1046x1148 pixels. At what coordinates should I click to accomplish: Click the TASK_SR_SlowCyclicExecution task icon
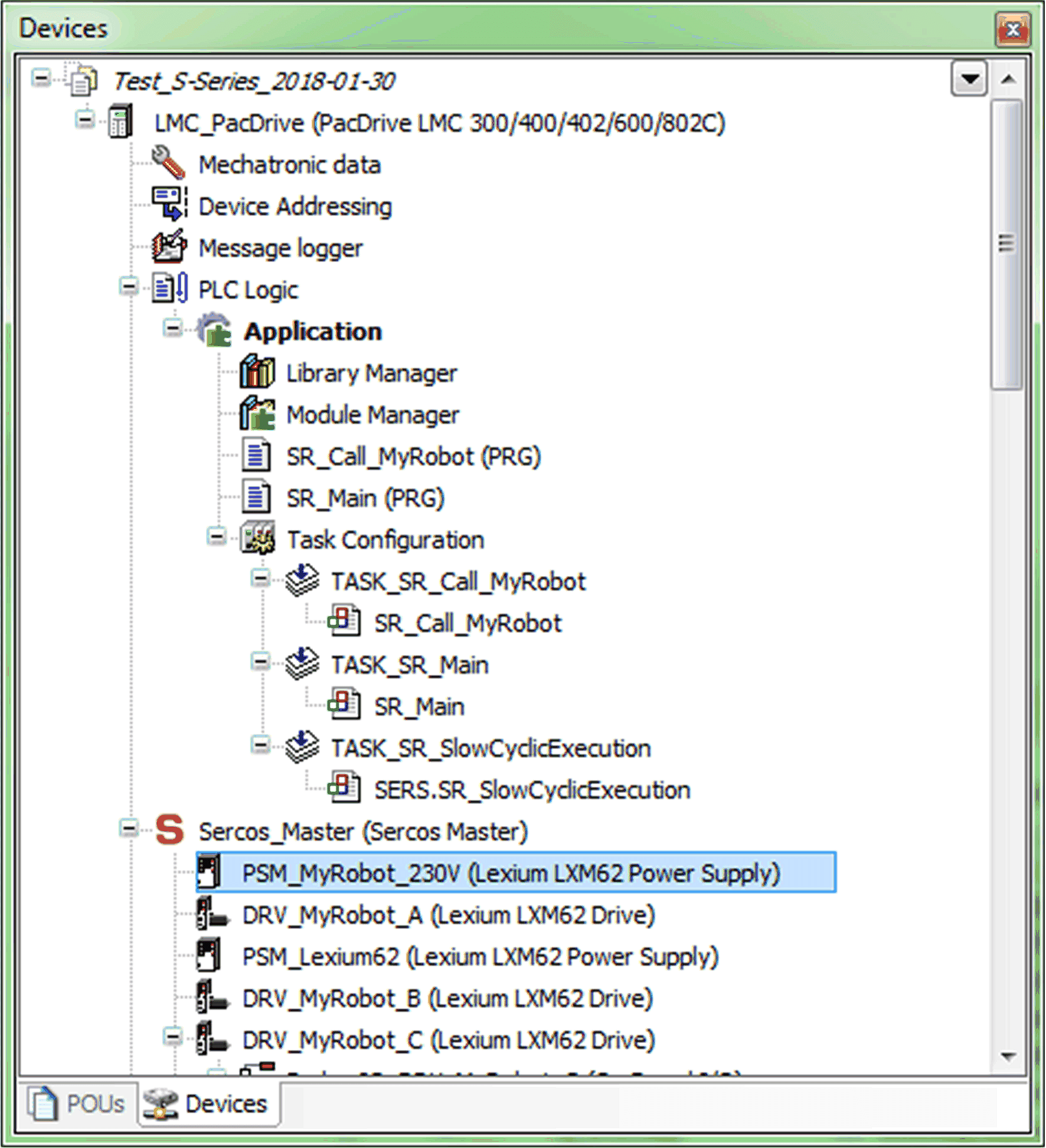pyautogui.click(x=302, y=747)
